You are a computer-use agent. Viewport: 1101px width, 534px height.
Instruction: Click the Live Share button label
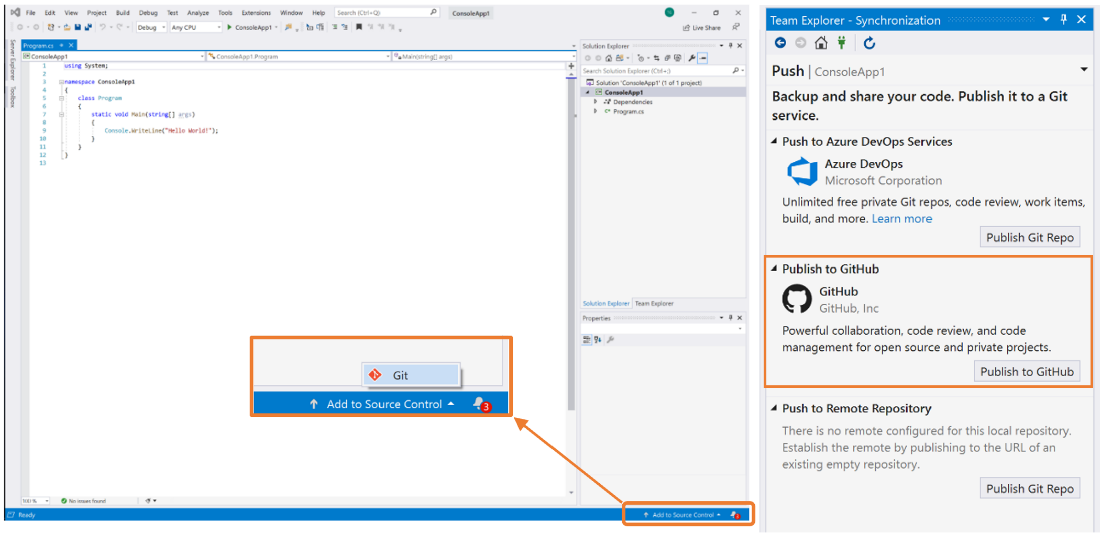point(706,28)
